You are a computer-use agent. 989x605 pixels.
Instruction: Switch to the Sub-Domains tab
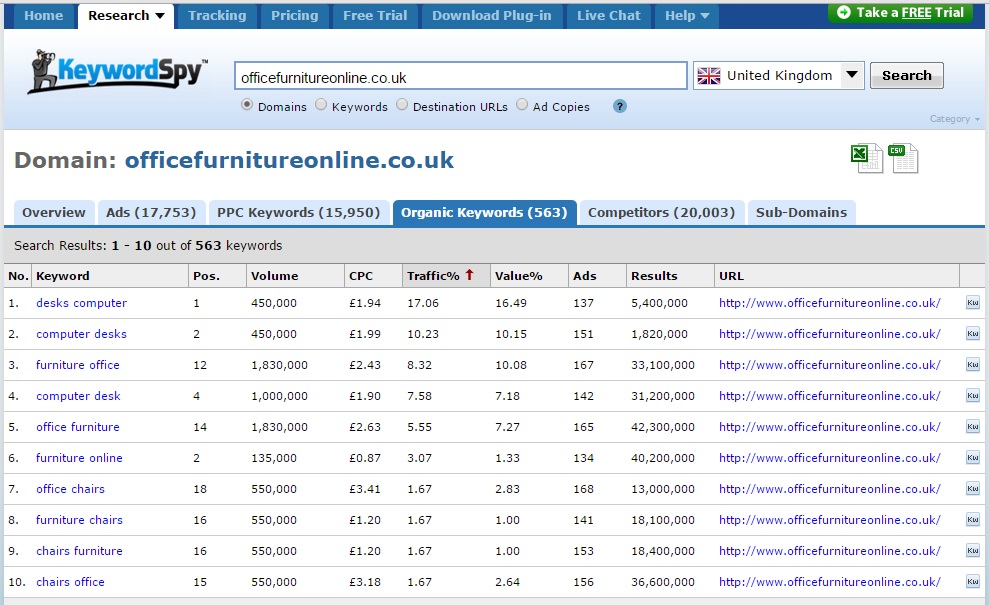click(801, 213)
